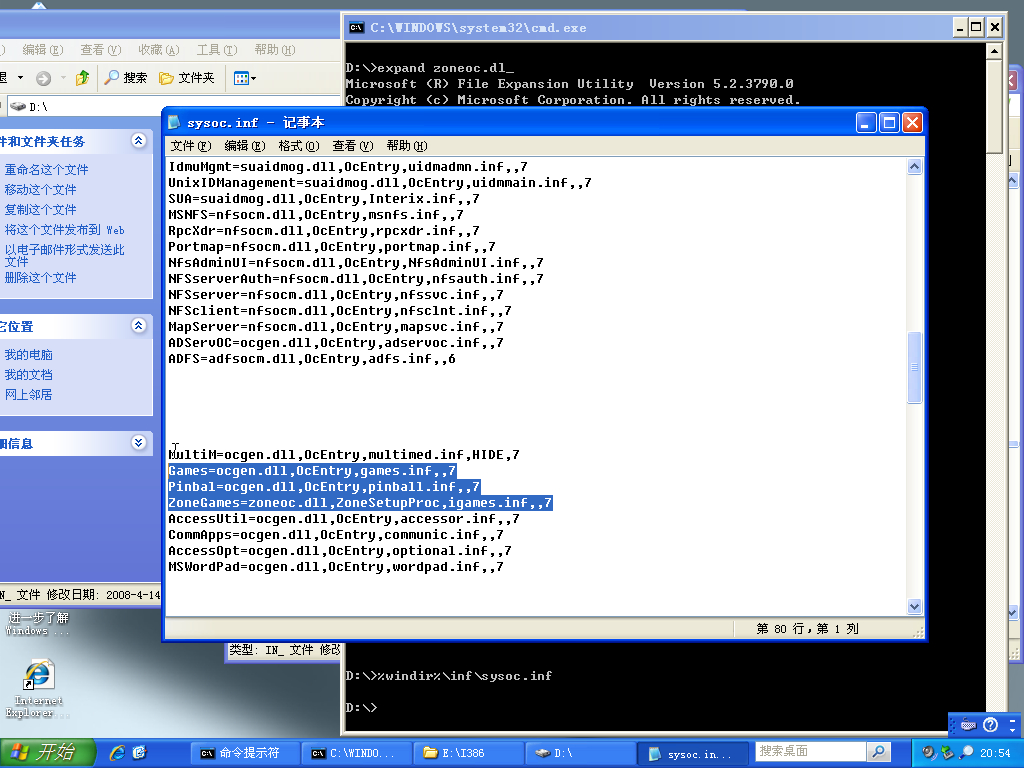Click the 搜索 search toolbar button
The image size is (1024, 768).
[x=126, y=78]
